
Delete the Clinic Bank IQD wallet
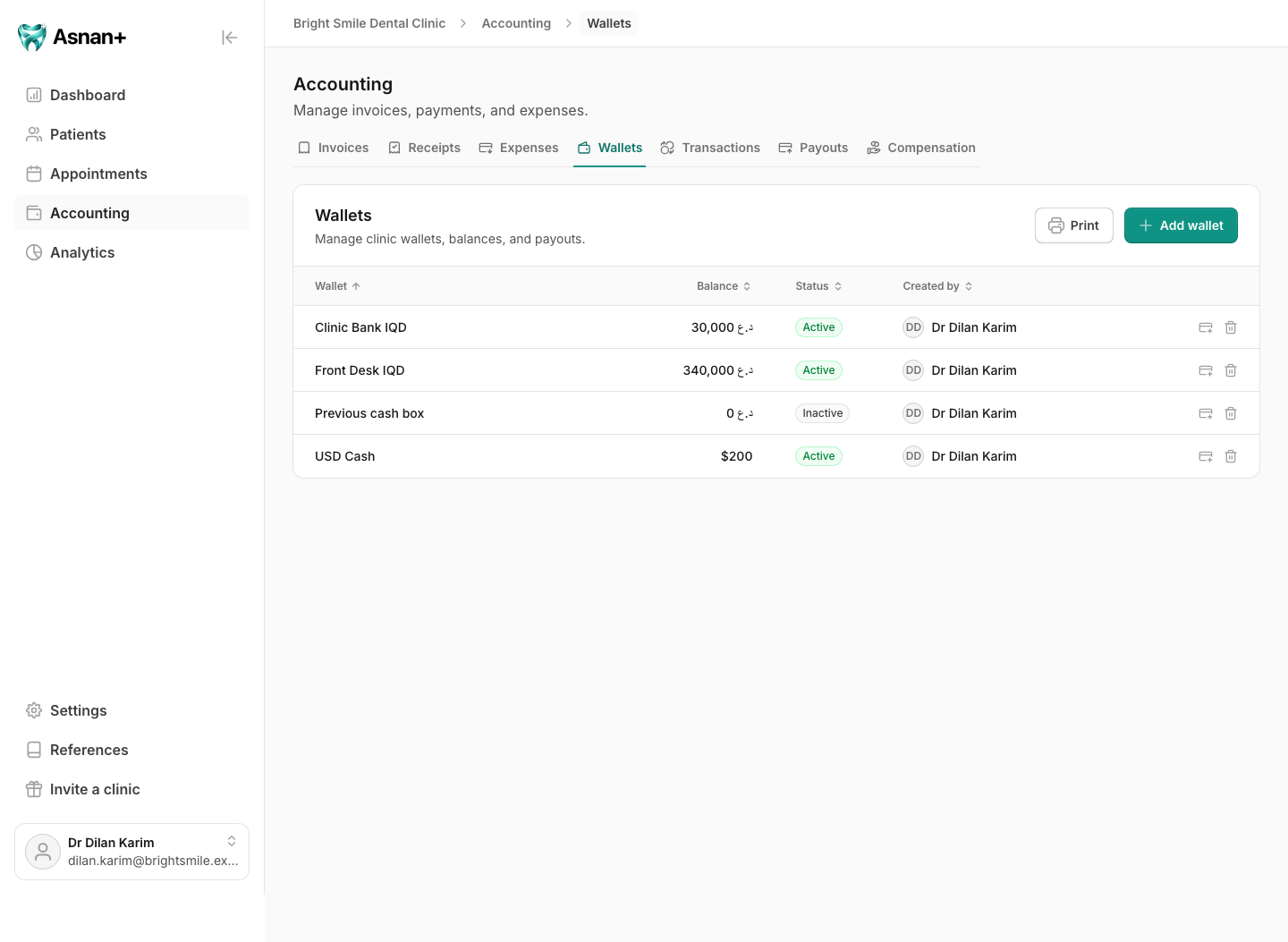coord(1231,327)
